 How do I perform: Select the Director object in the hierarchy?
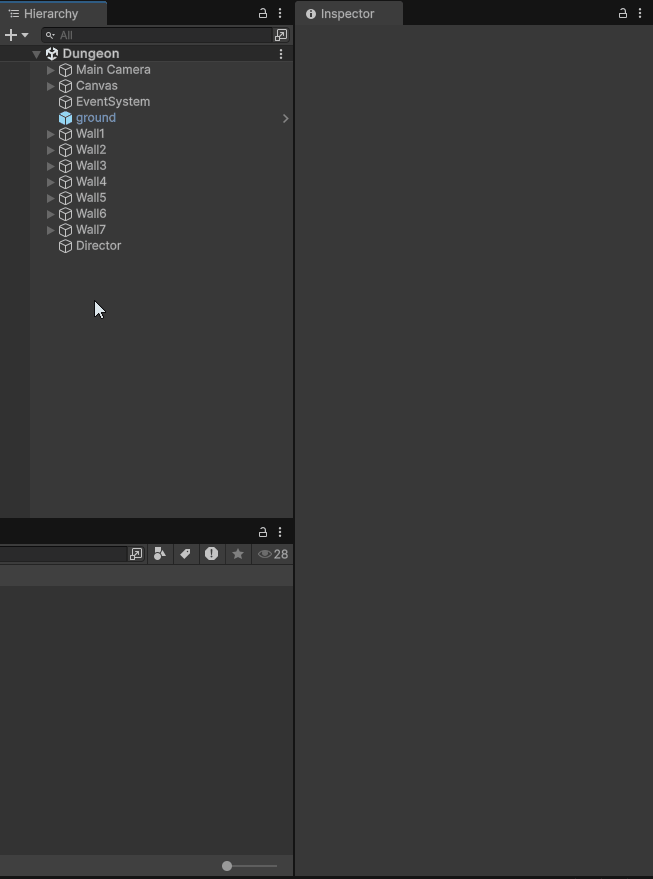tap(98, 246)
